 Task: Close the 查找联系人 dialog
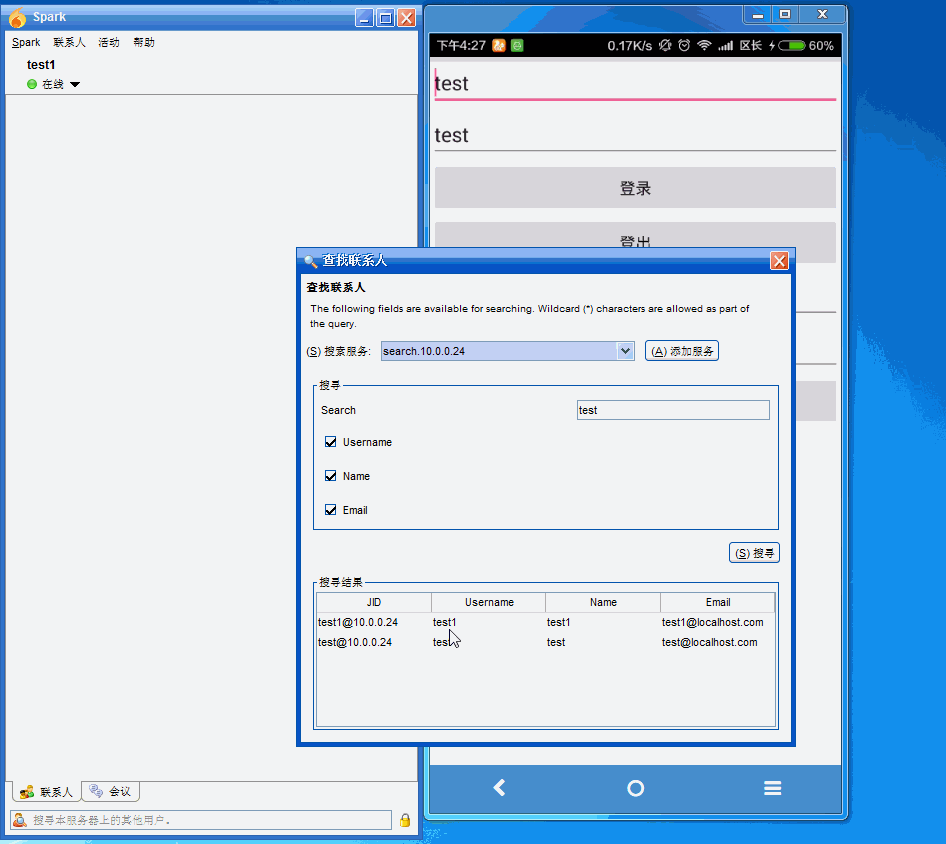779,261
